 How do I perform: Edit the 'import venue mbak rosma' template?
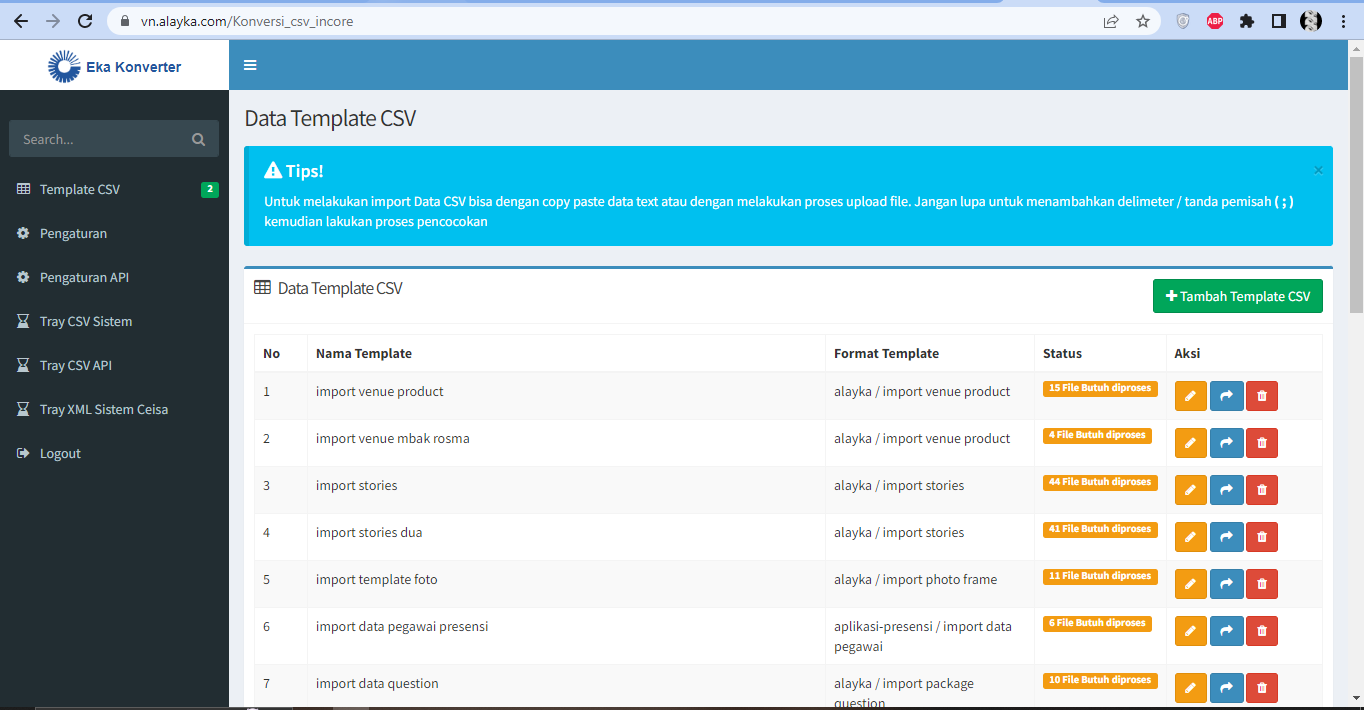[x=1190, y=443]
